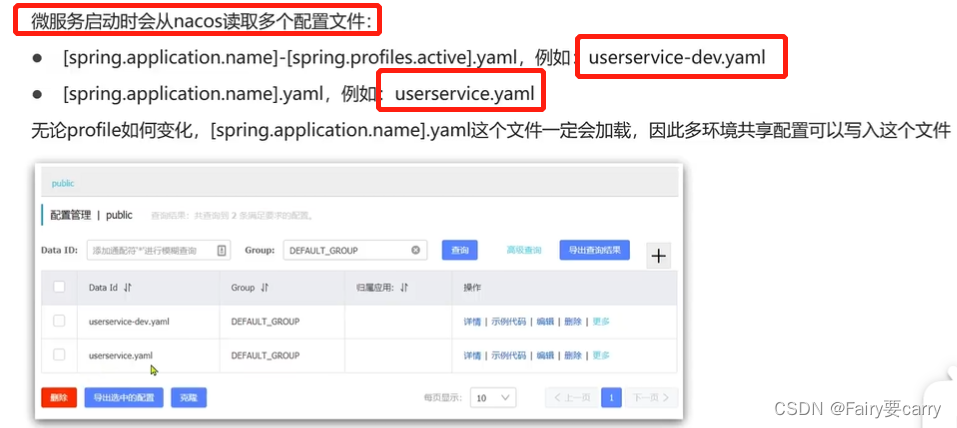Tick the select-all header checkbox
This screenshot has width=957, height=428.
click(59, 287)
